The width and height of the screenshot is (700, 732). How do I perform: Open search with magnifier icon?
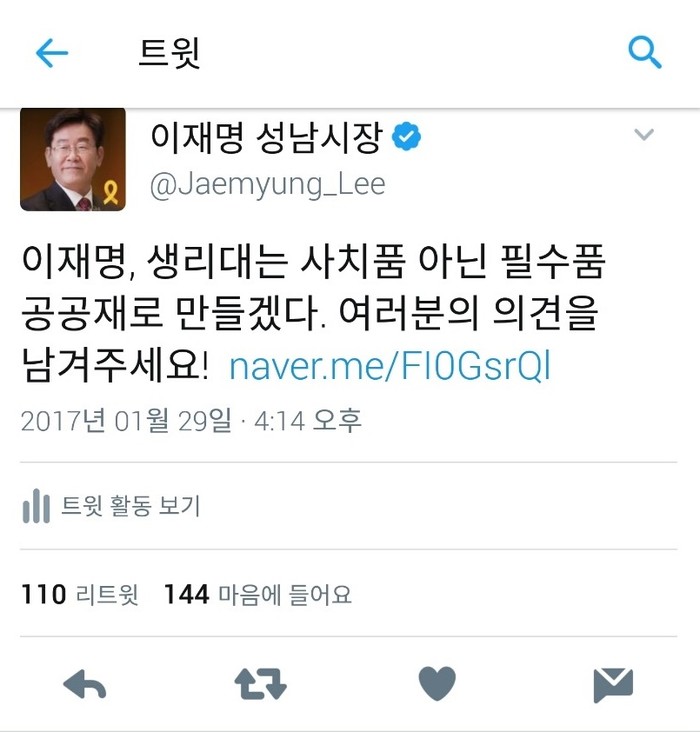[x=644, y=52]
